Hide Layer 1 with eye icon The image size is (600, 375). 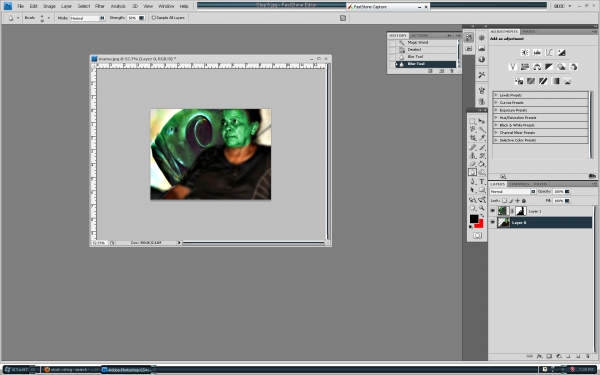pyautogui.click(x=492, y=211)
